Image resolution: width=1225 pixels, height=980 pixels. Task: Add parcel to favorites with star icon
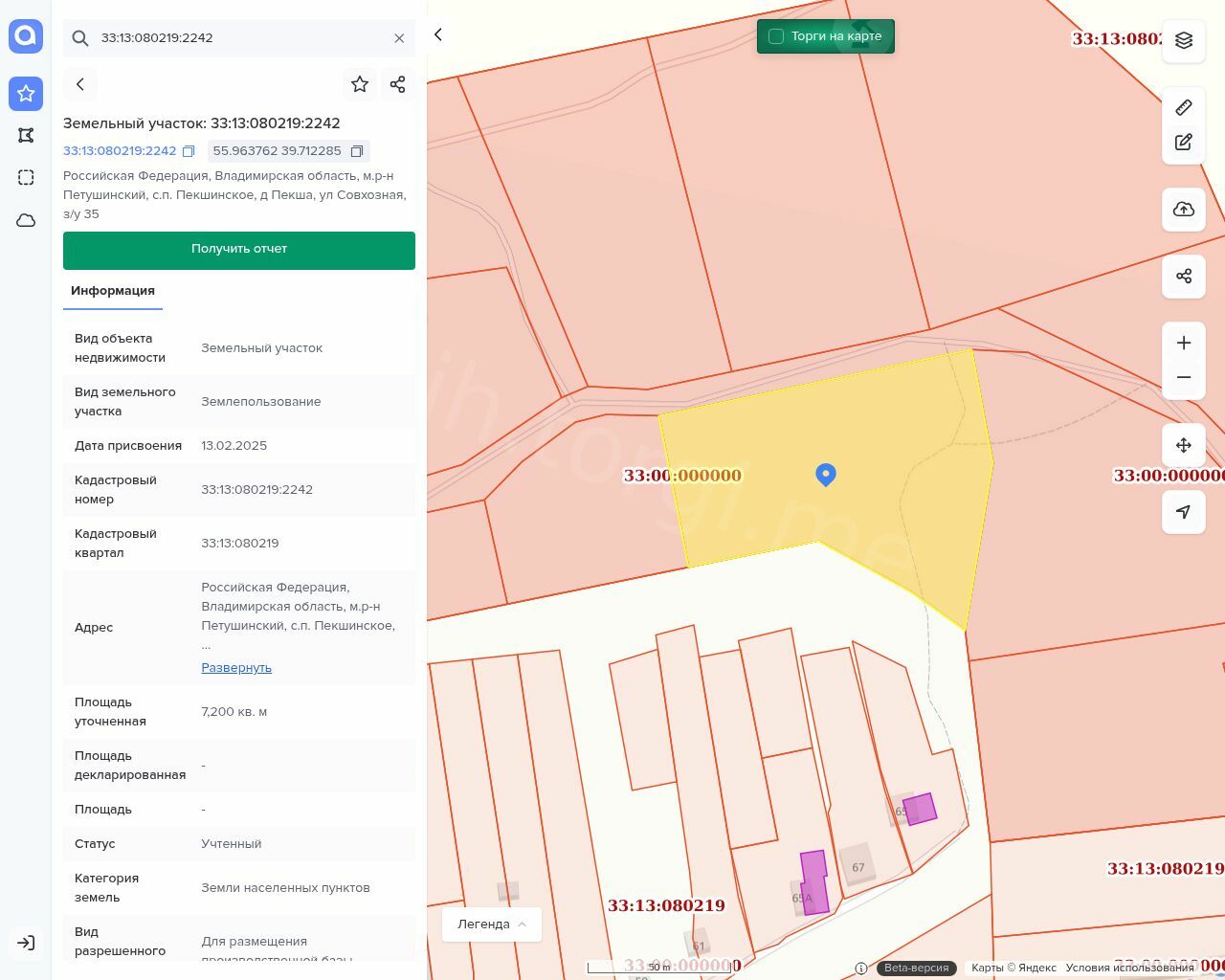coord(360,84)
